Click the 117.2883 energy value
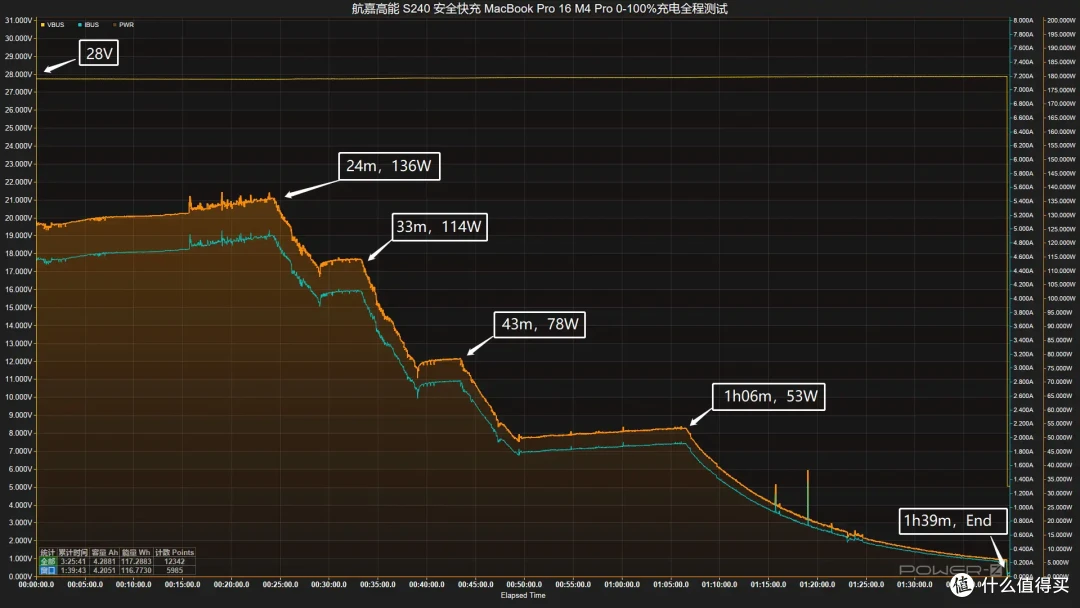Screen dimensions: 1080x608 coord(136,561)
